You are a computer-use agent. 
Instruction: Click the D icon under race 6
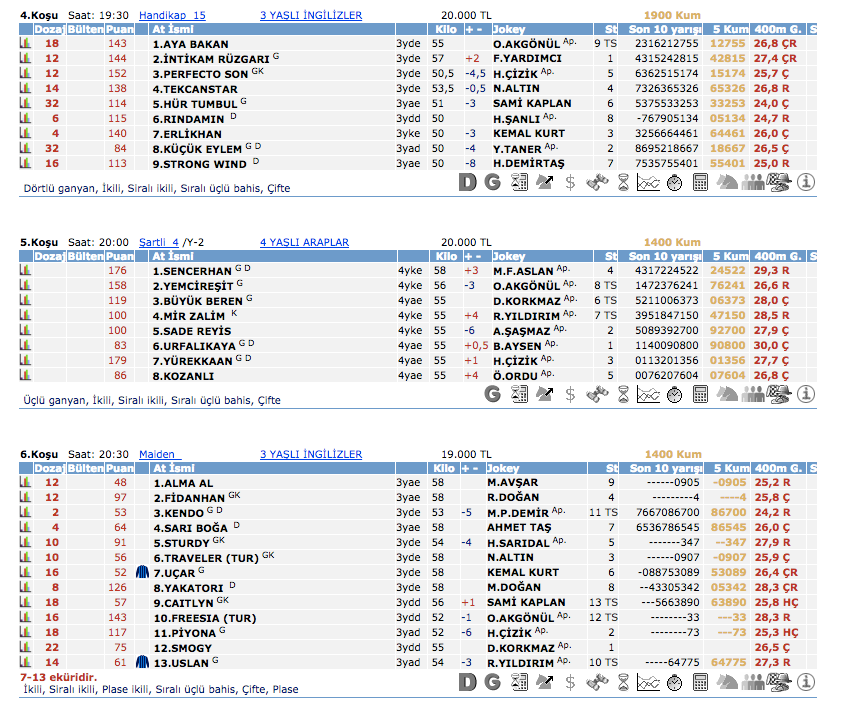(x=467, y=683)
